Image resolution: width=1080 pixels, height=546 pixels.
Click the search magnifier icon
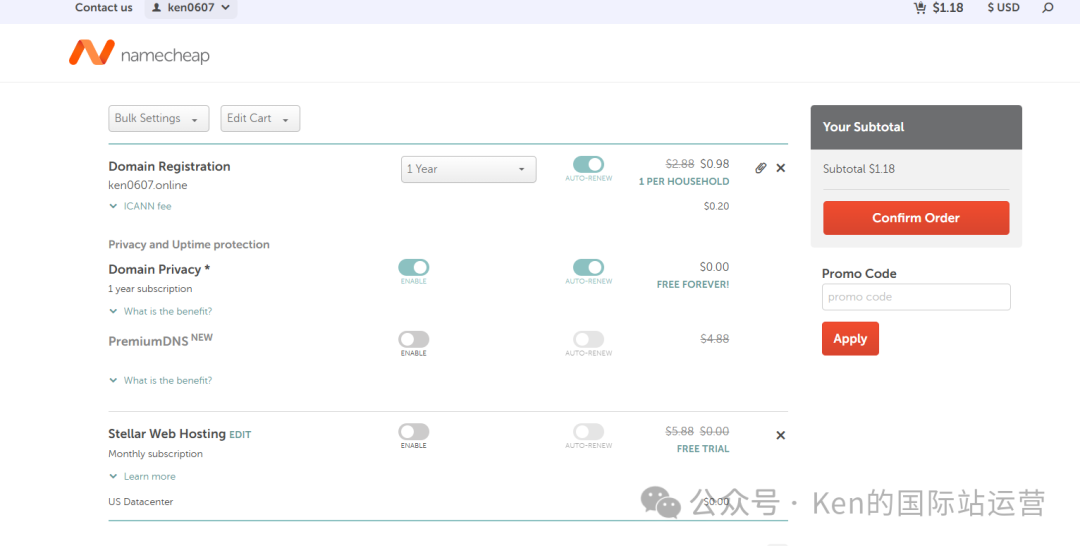[1048, 8]
